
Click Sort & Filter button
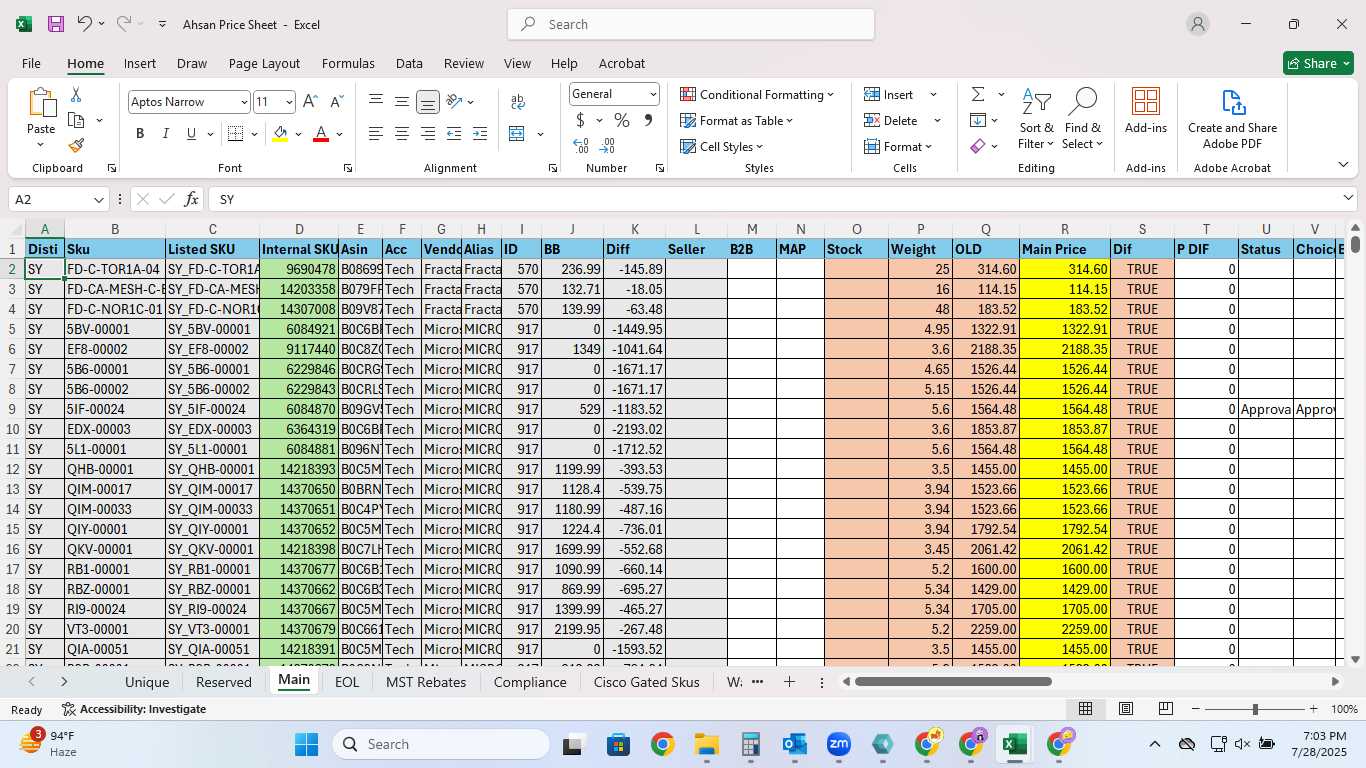point(1036,118)
